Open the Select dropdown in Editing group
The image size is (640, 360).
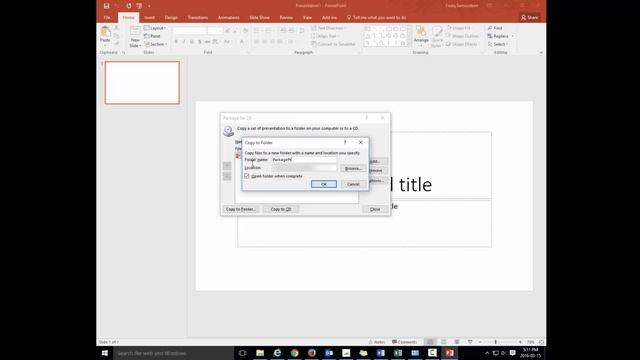498,44
